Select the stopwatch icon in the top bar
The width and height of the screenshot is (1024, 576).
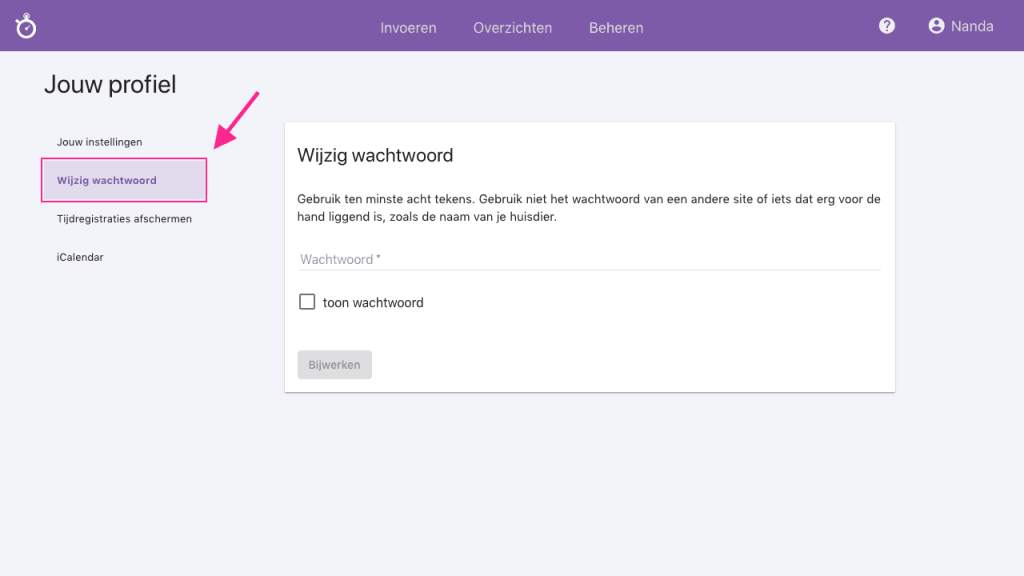[25, 26]
